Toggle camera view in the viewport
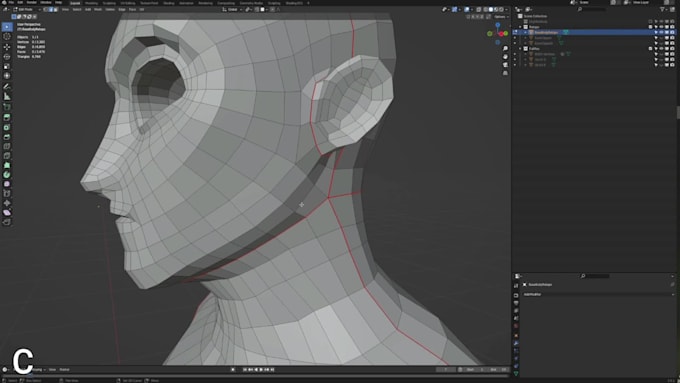Screen dimensions: 680x383 (x=505, y=65)
